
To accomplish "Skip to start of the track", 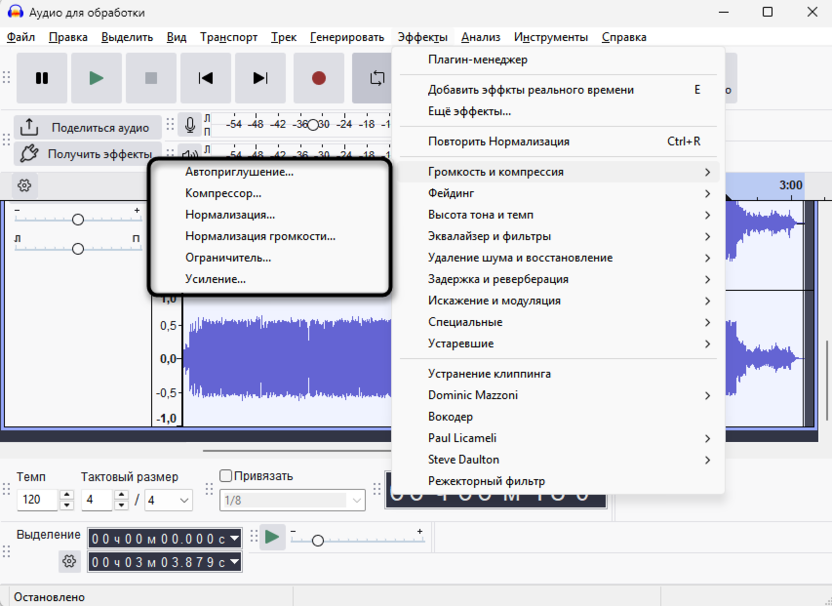I will coord(206,78).
